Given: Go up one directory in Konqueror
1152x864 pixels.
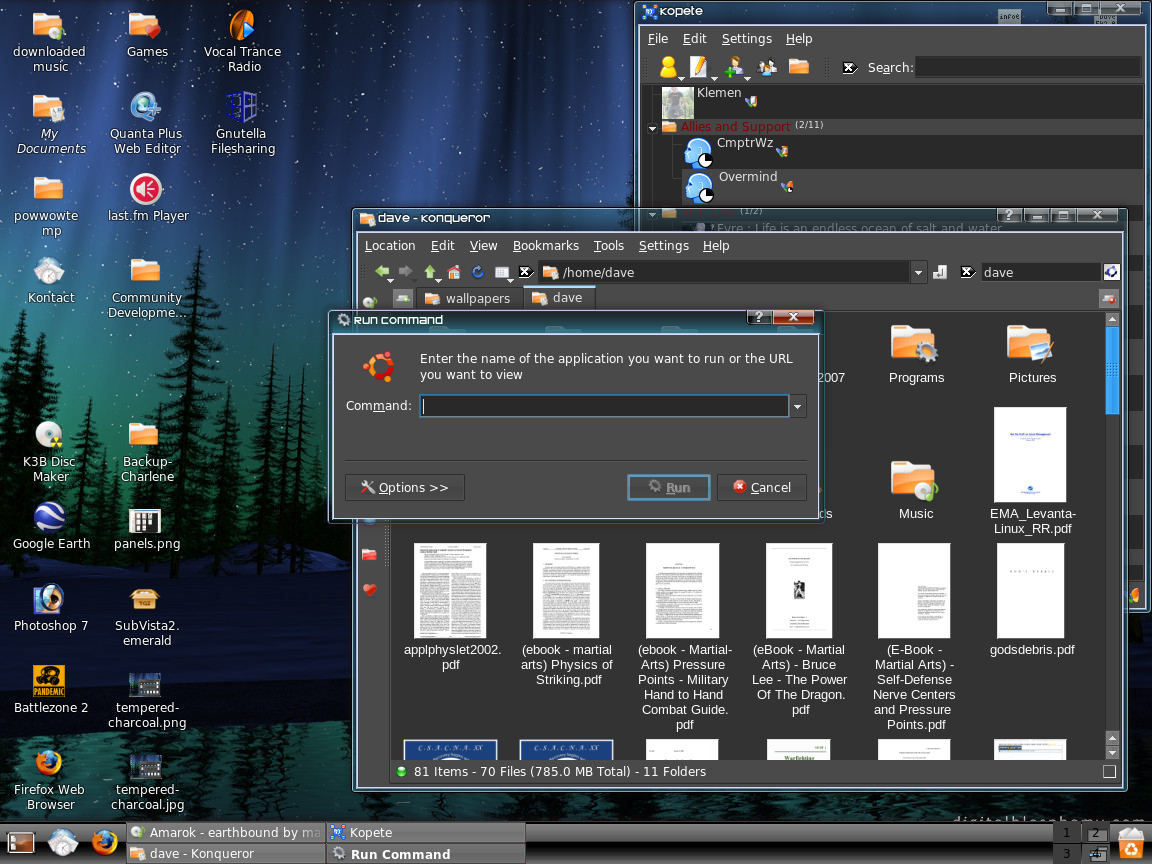Looking at the screenshot, I should (430, 272).
